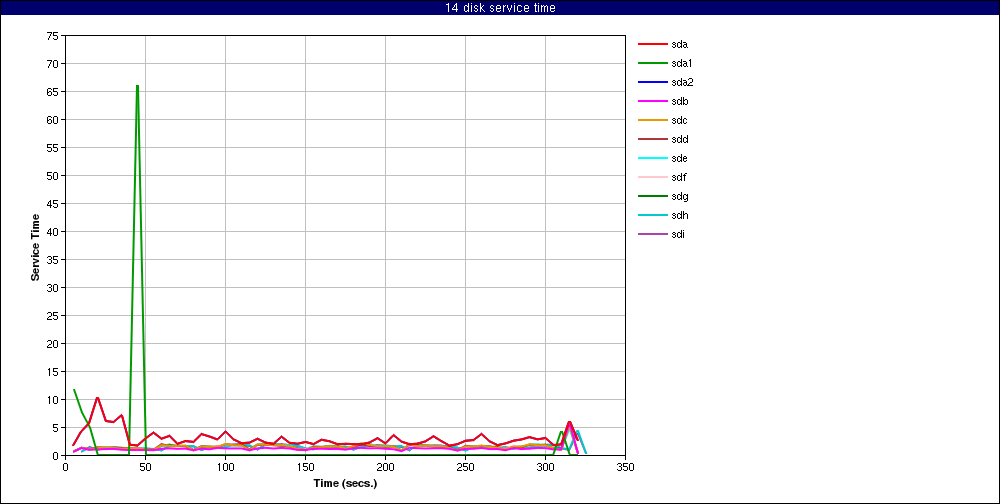1000x504 pixels.
Task: Click the '14 disk service time' chart title
Action: pyautogui.click(x=500, y=8)
